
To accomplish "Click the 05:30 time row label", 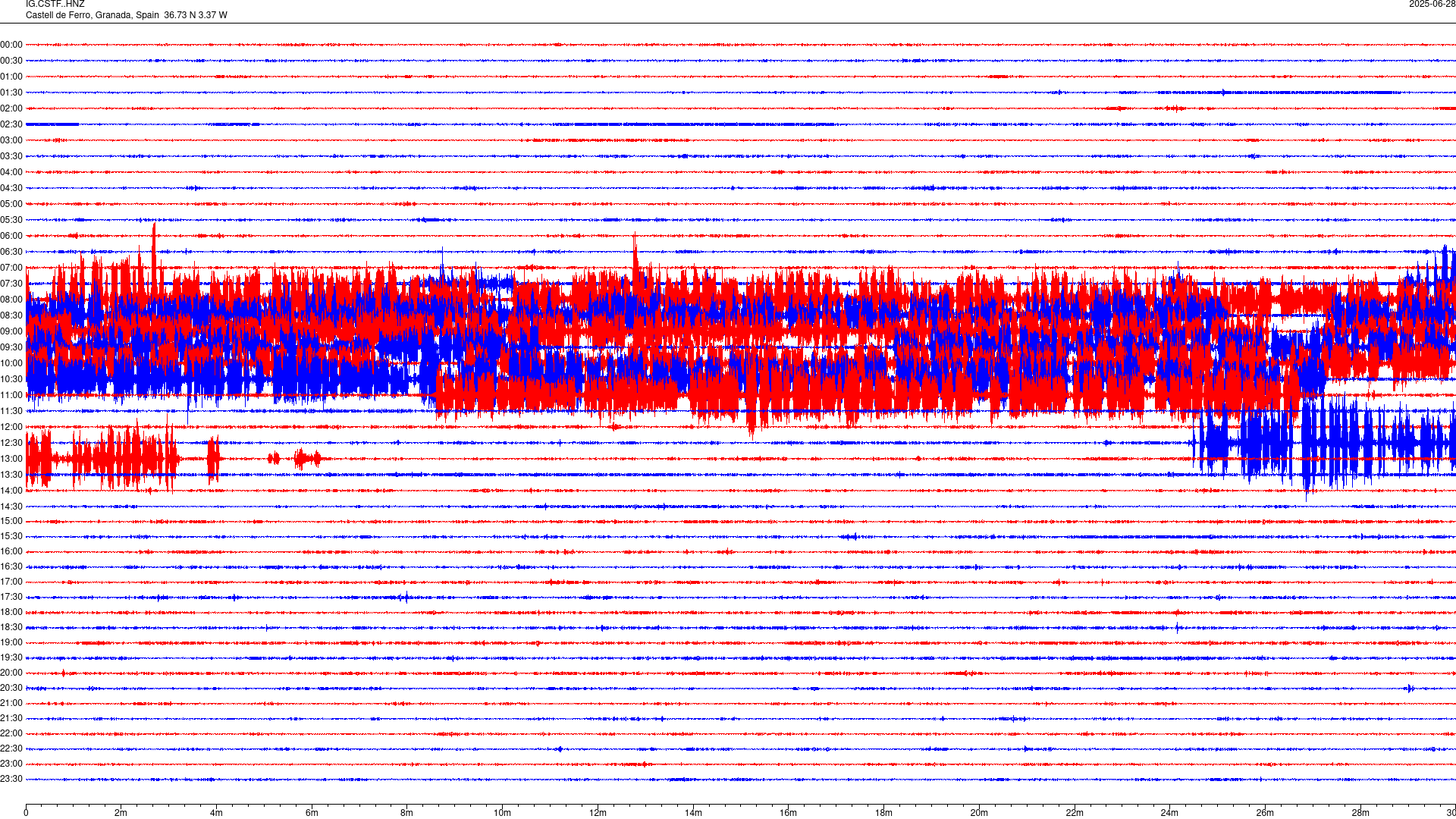I will click(11, 220).
